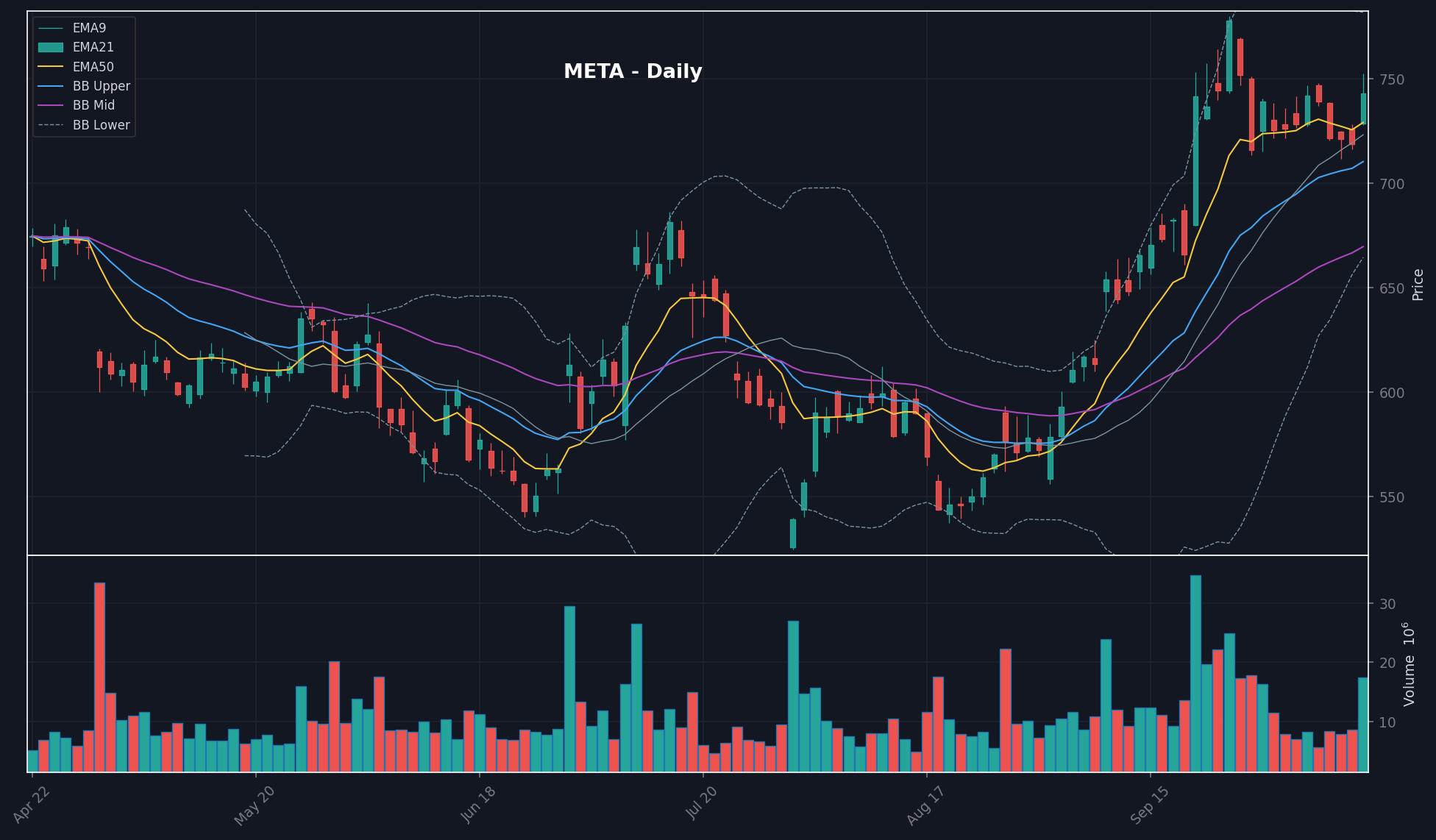Click the Apr 22 date axis label
Screen dimensions: 1436x840
tap(31, 804)
